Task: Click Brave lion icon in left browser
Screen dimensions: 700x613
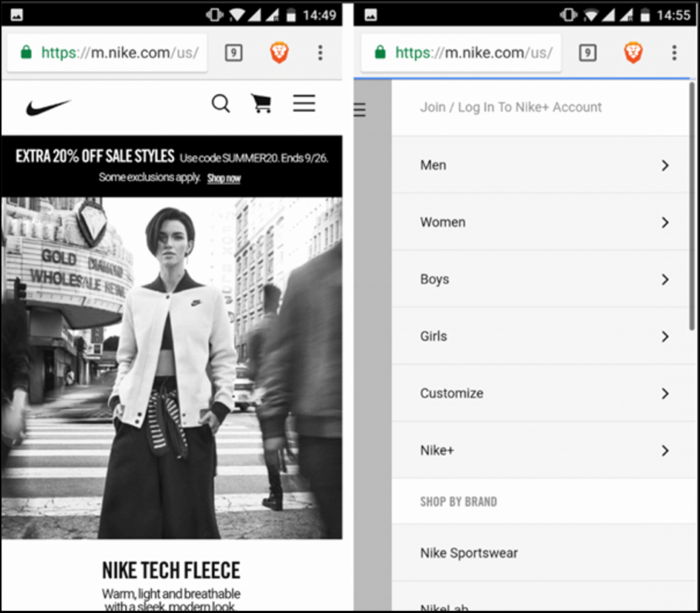Action: coord(279,53)
